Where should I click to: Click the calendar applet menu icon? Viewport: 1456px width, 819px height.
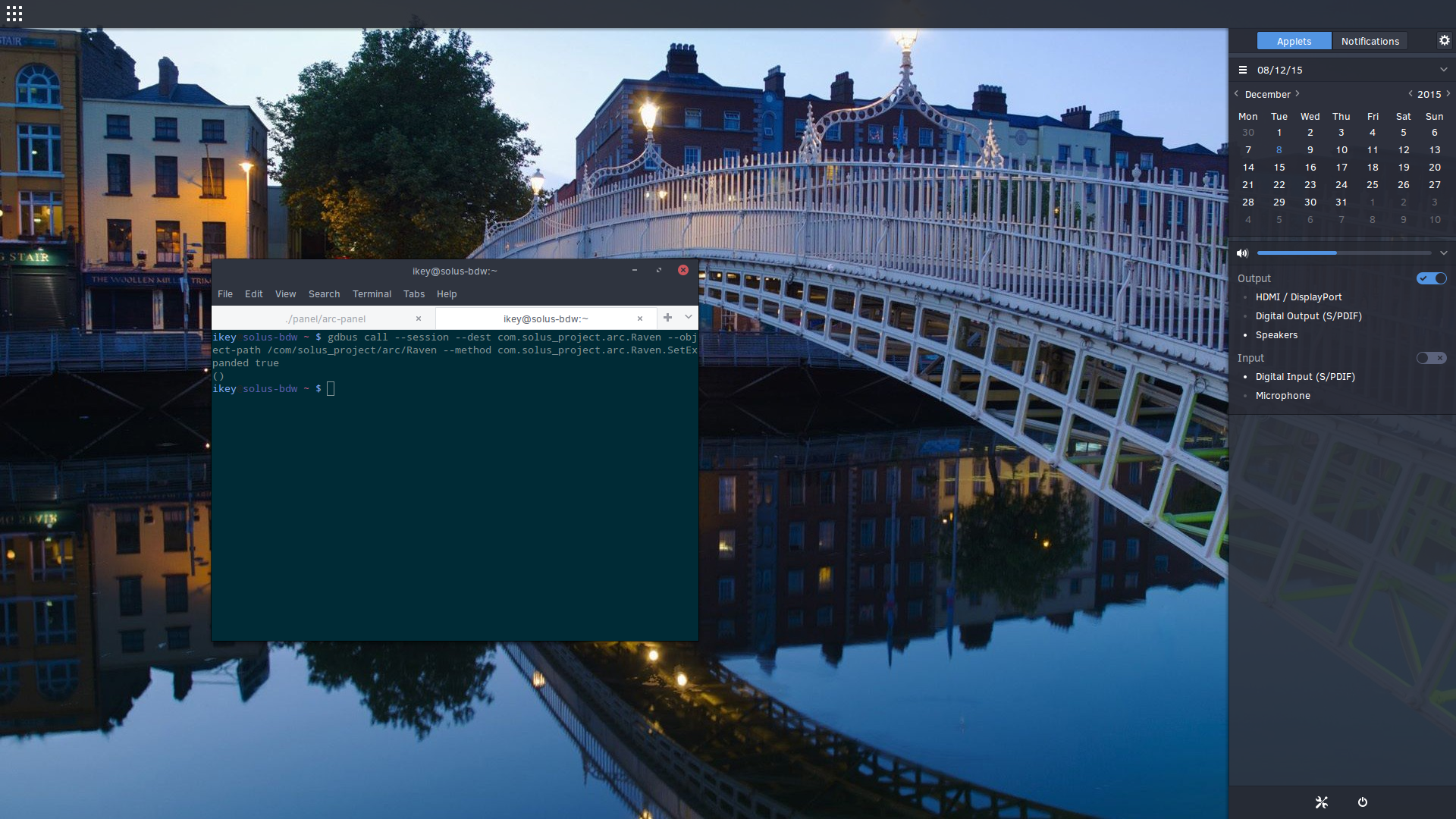[x=1242, y=70]
